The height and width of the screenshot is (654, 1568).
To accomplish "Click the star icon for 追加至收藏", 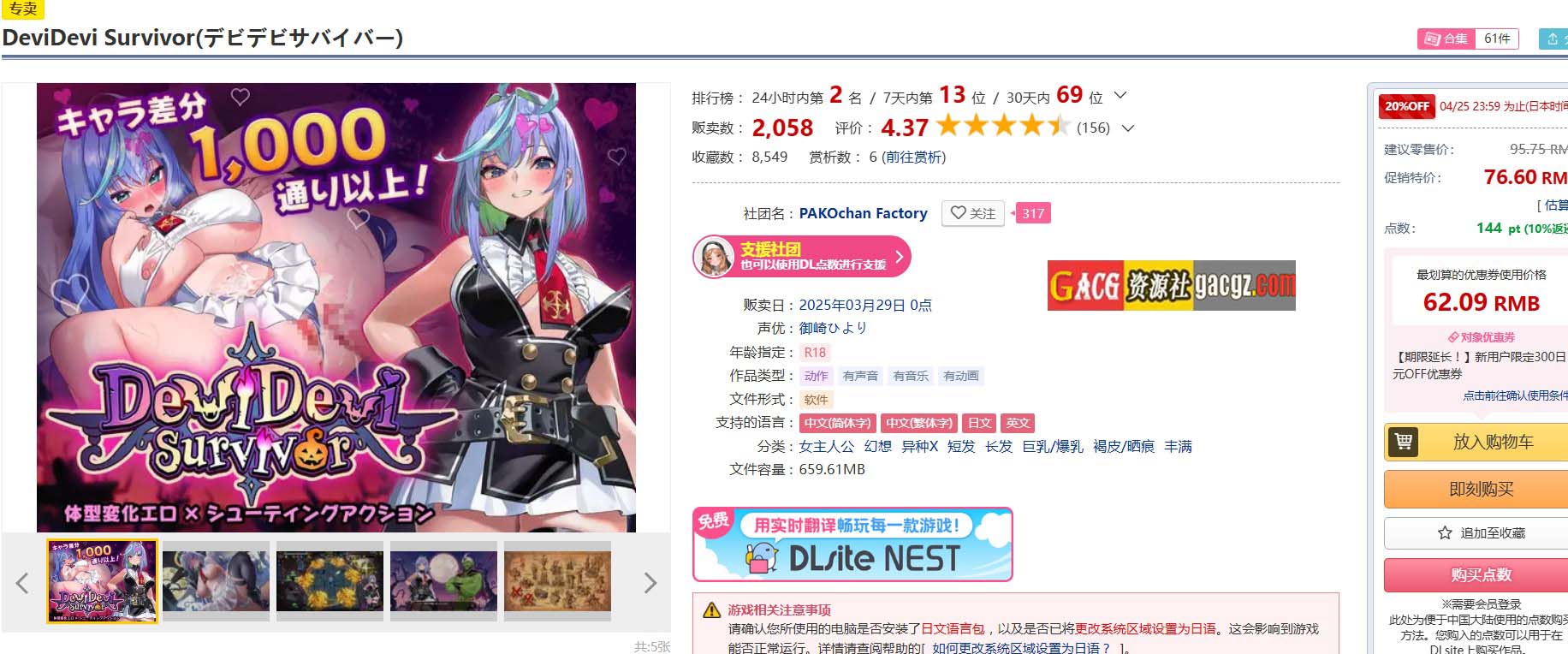I will tap(1445, 532).
